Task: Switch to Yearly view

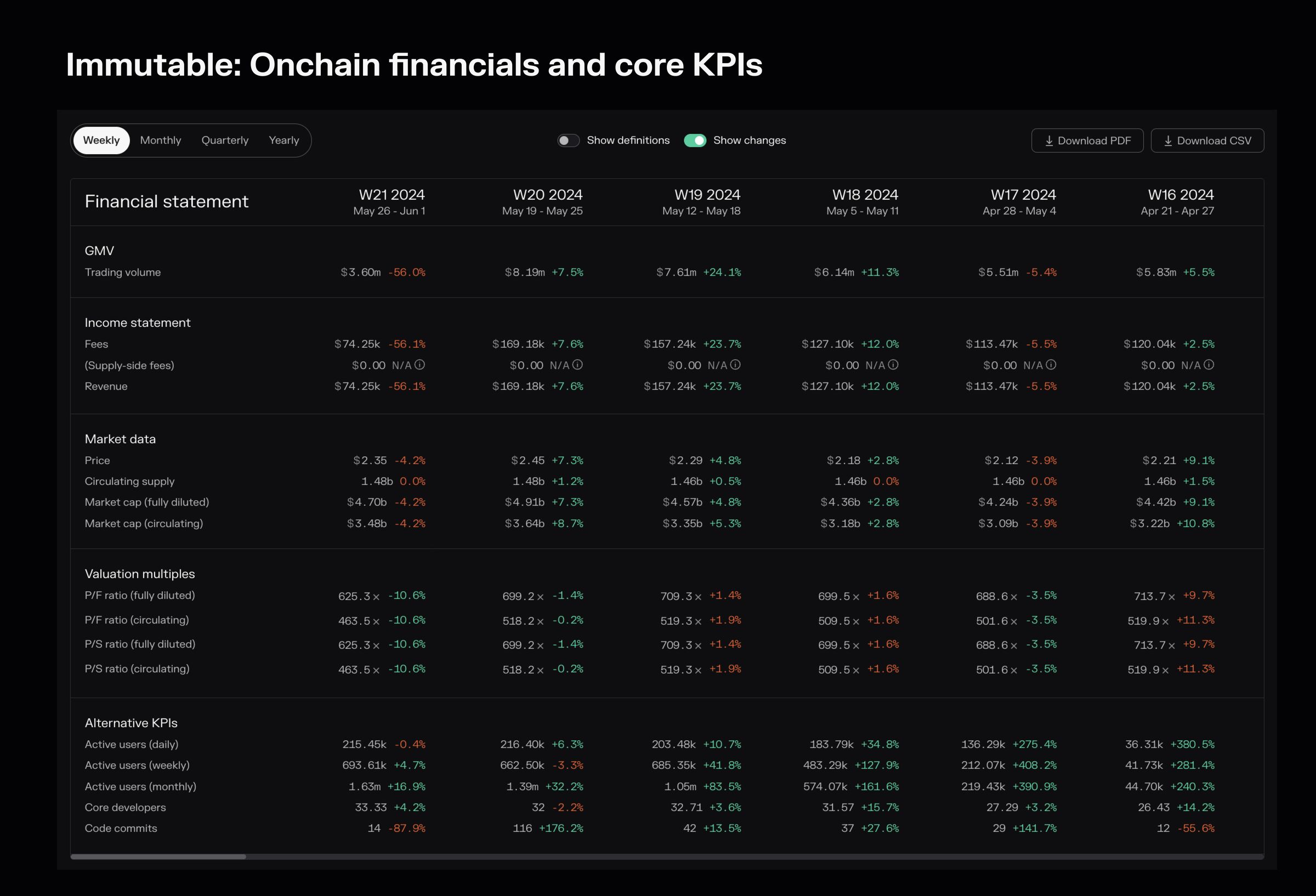Action: click(283, 140)
